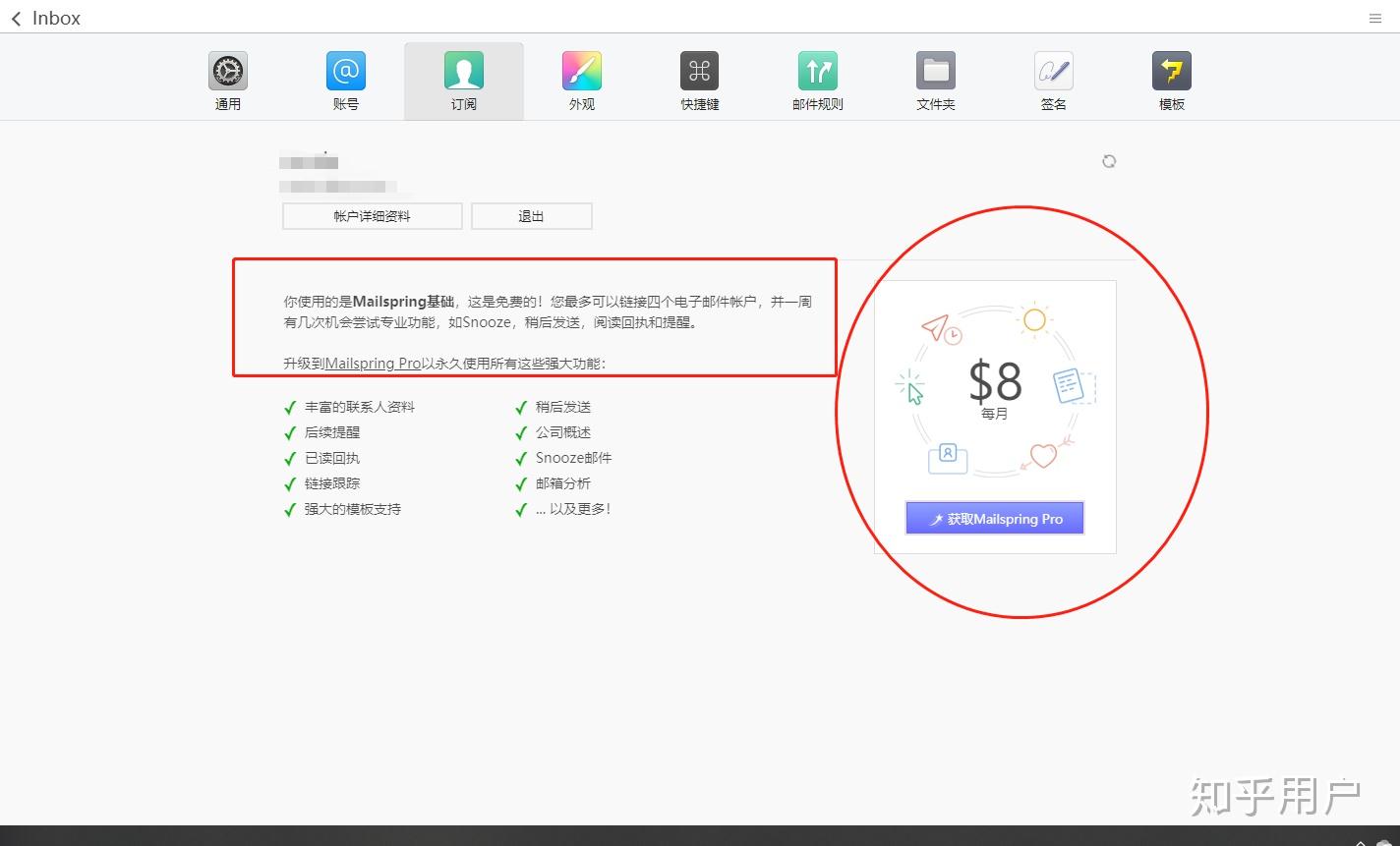
Task: Open the 签名 signature pen icon
Action: click(1054, 71)
